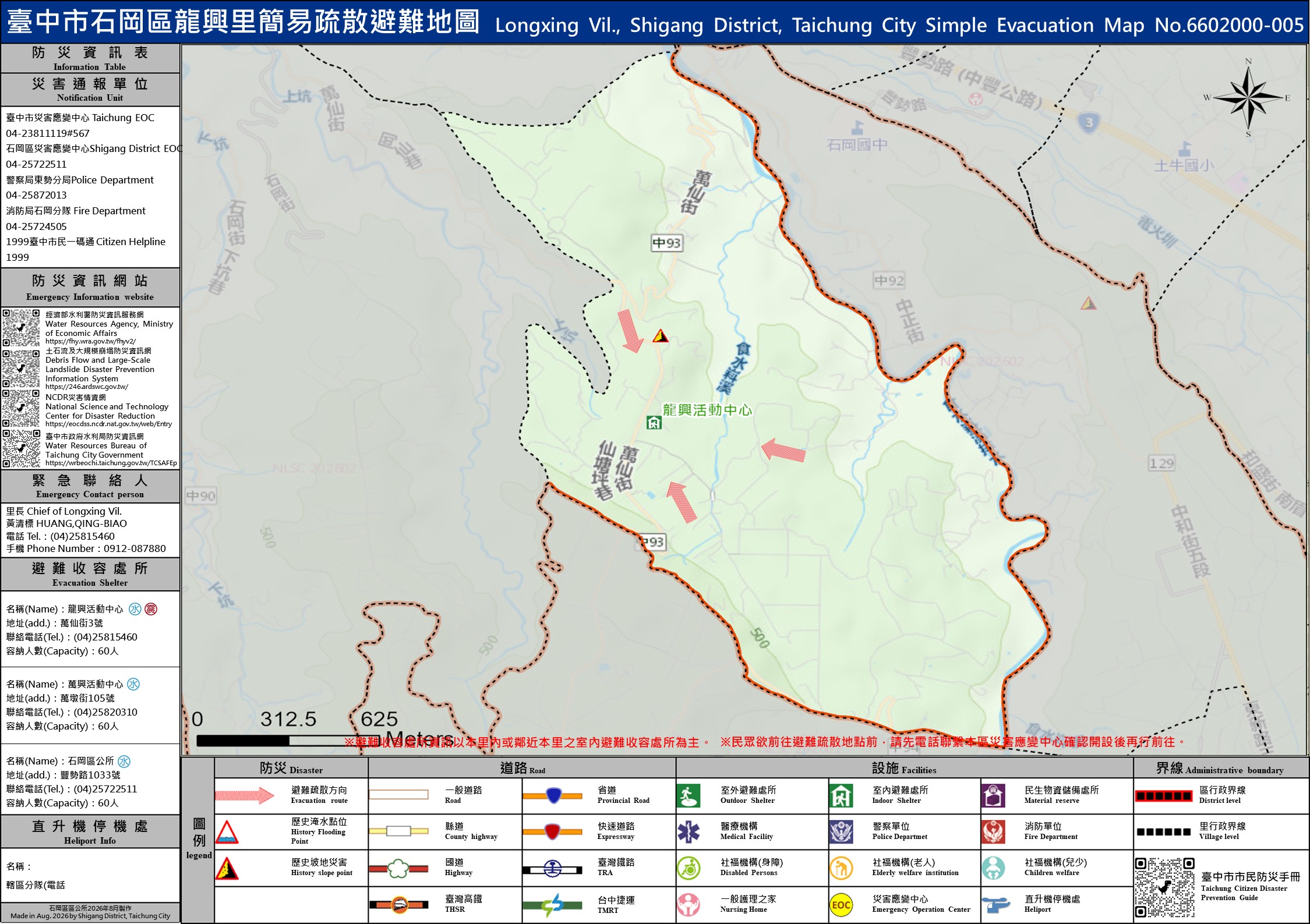The image size is (1310, 924).
Task: Click the Heliport helicopter legend icon
Action: point(994,905)
